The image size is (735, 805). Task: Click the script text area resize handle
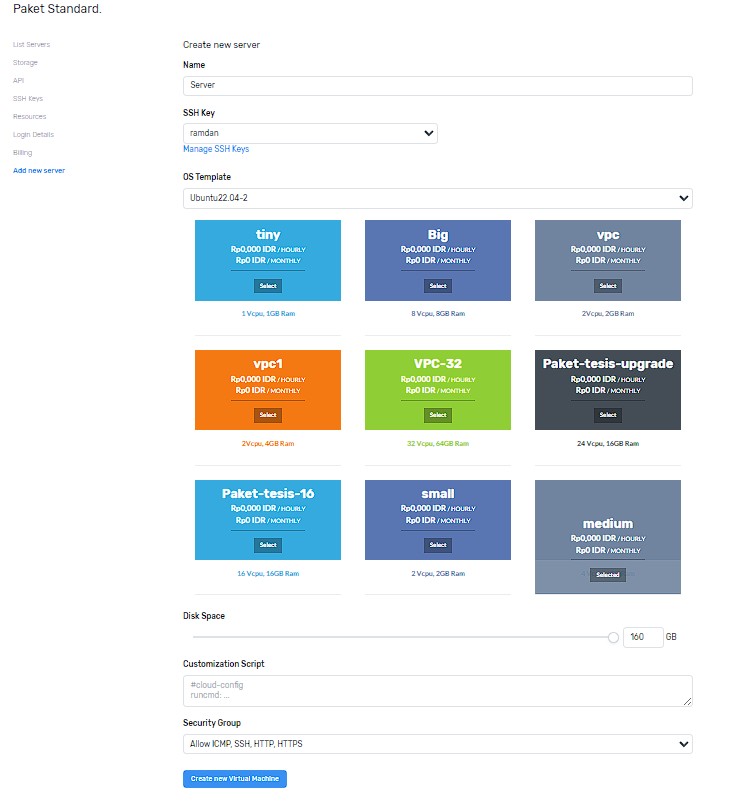click(688, 701)
